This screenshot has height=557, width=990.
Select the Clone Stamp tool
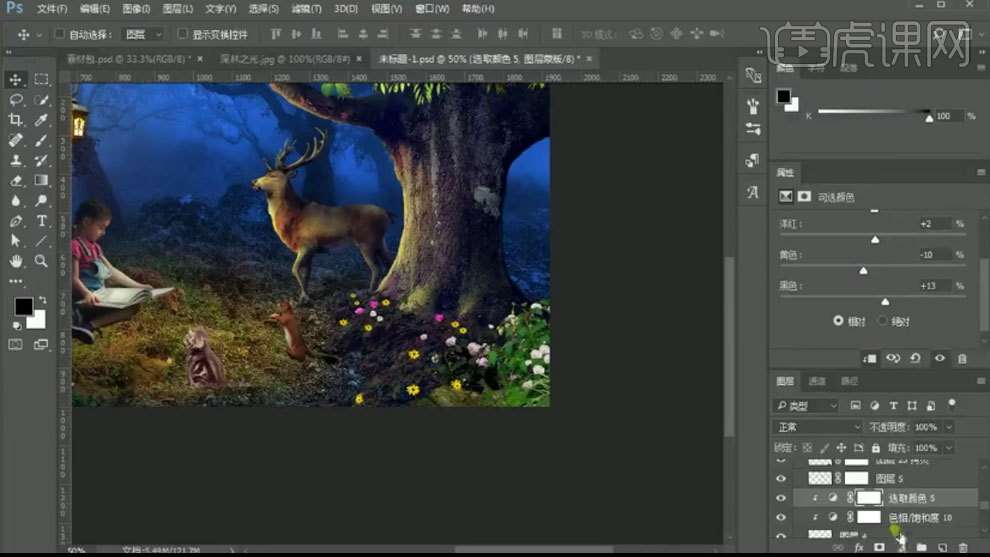(16, 160)
